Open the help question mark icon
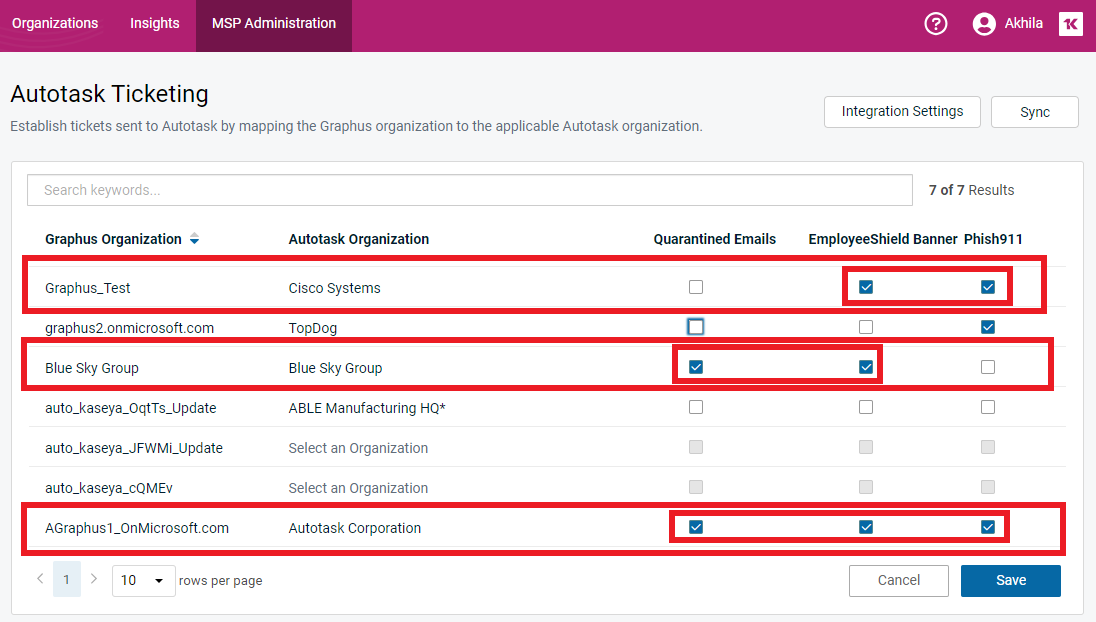The width and height of the screenshot is (1096, 622). (x=935, y=24)
